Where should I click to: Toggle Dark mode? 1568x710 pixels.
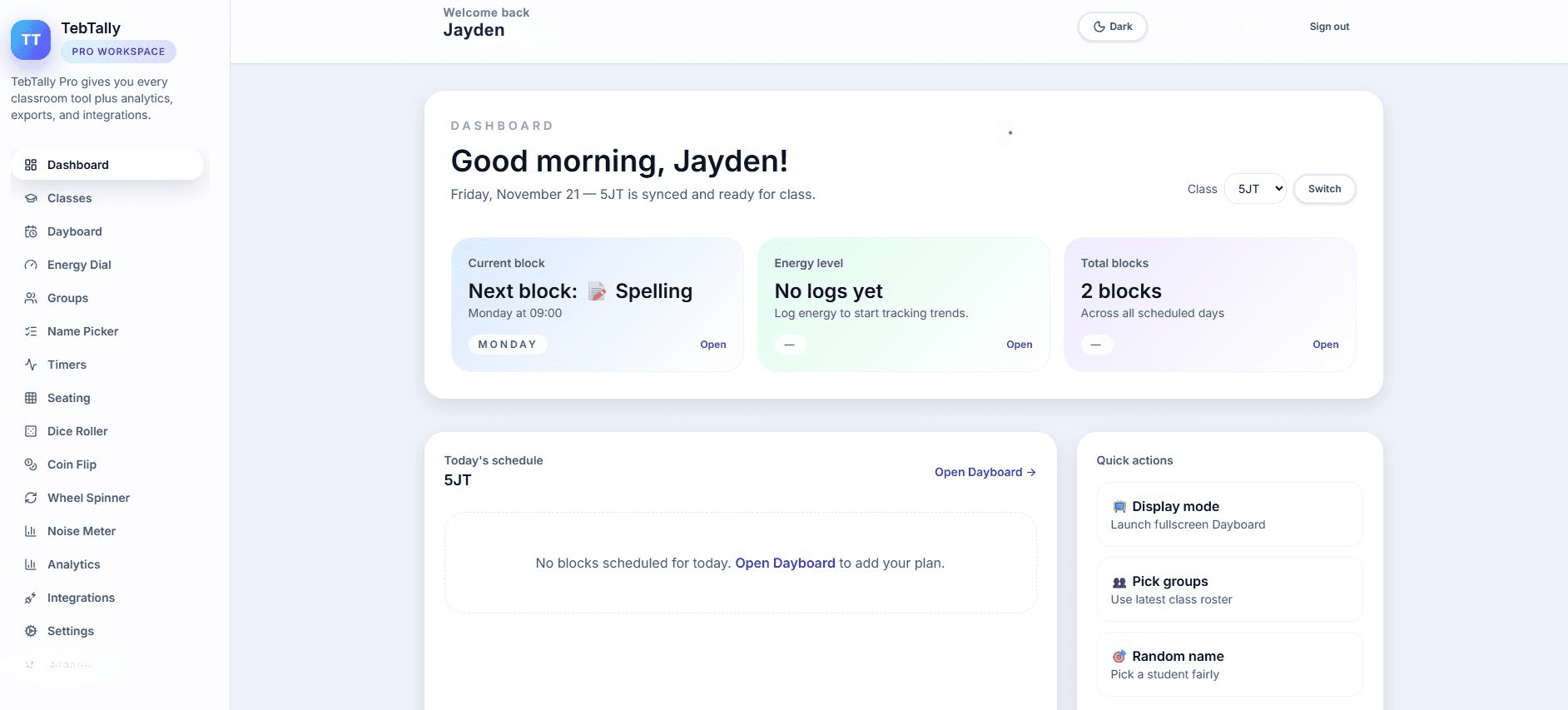pos(1112,27)
